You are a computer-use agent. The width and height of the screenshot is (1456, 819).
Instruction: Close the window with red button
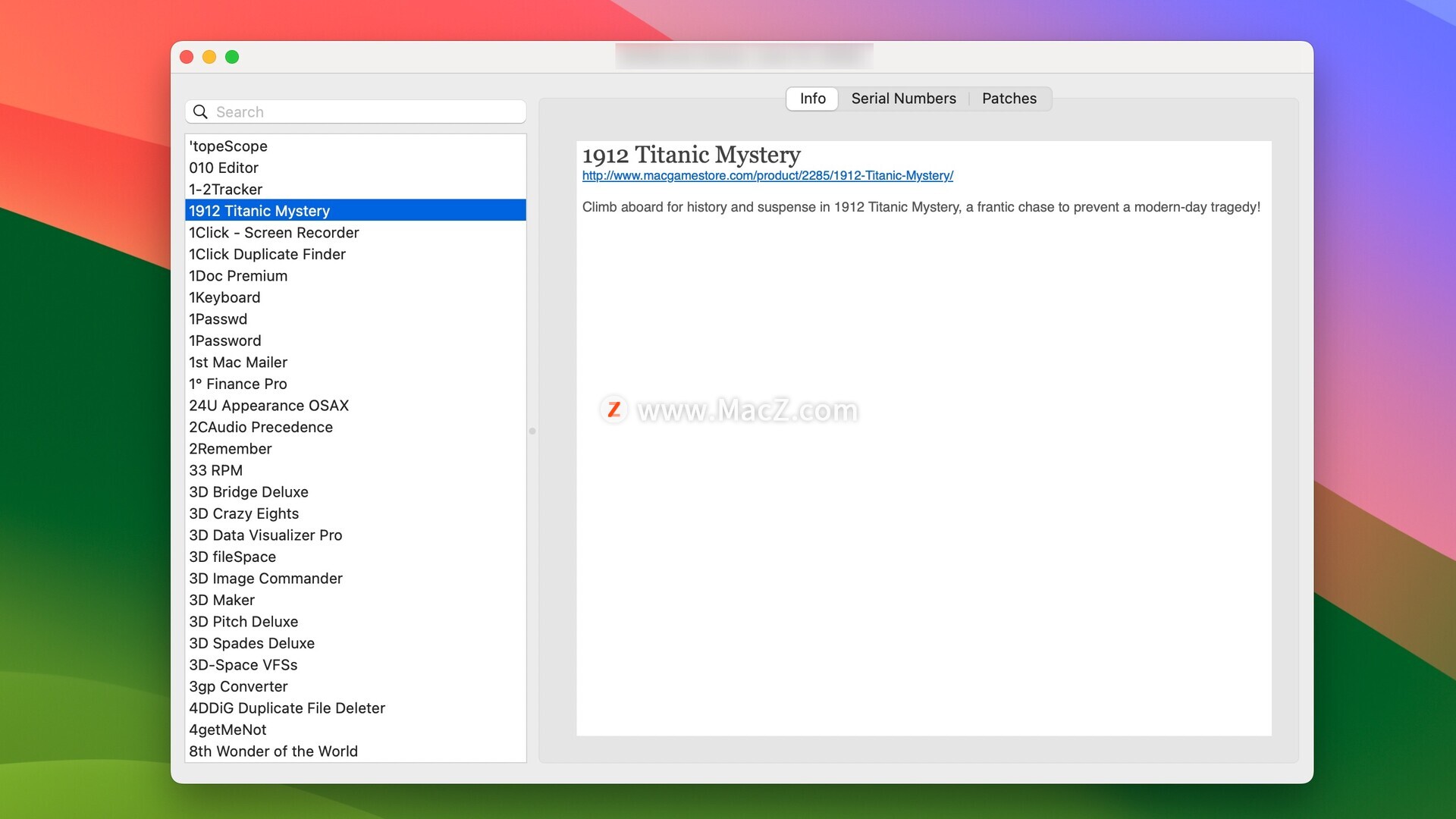pyautogui.click(x=187, y=57)
